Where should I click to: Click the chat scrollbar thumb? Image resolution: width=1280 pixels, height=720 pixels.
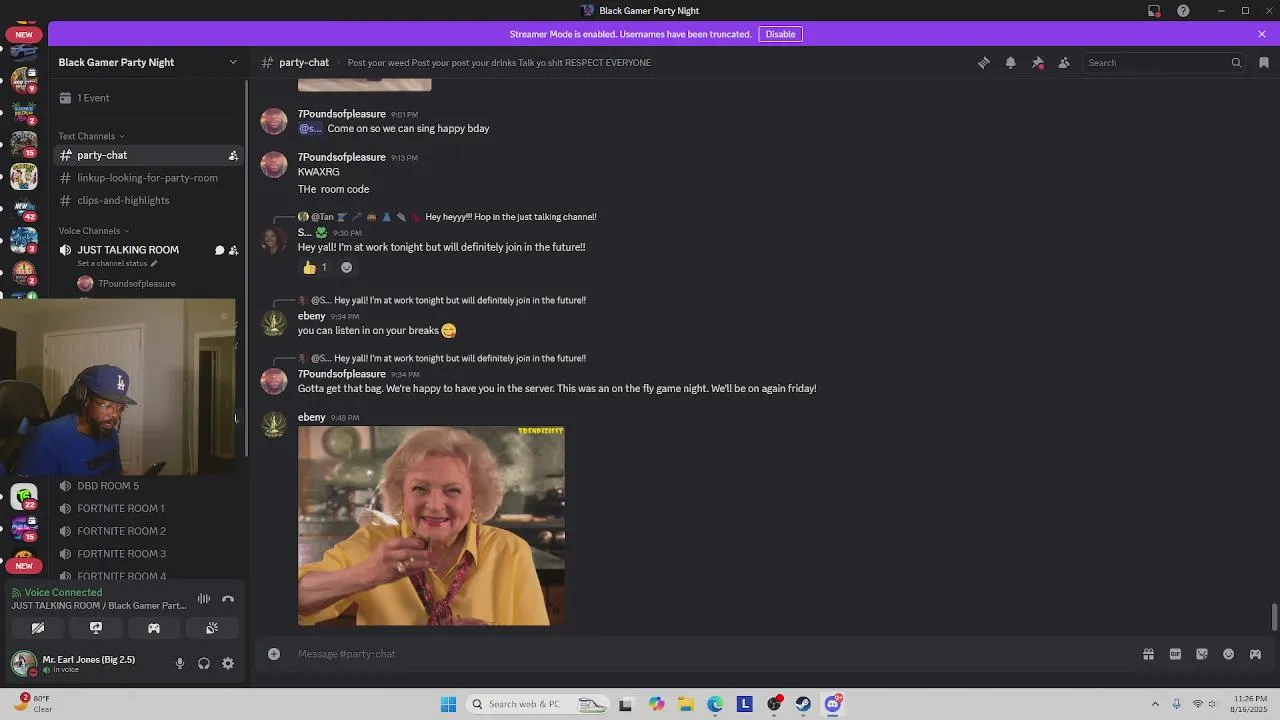1274,617
